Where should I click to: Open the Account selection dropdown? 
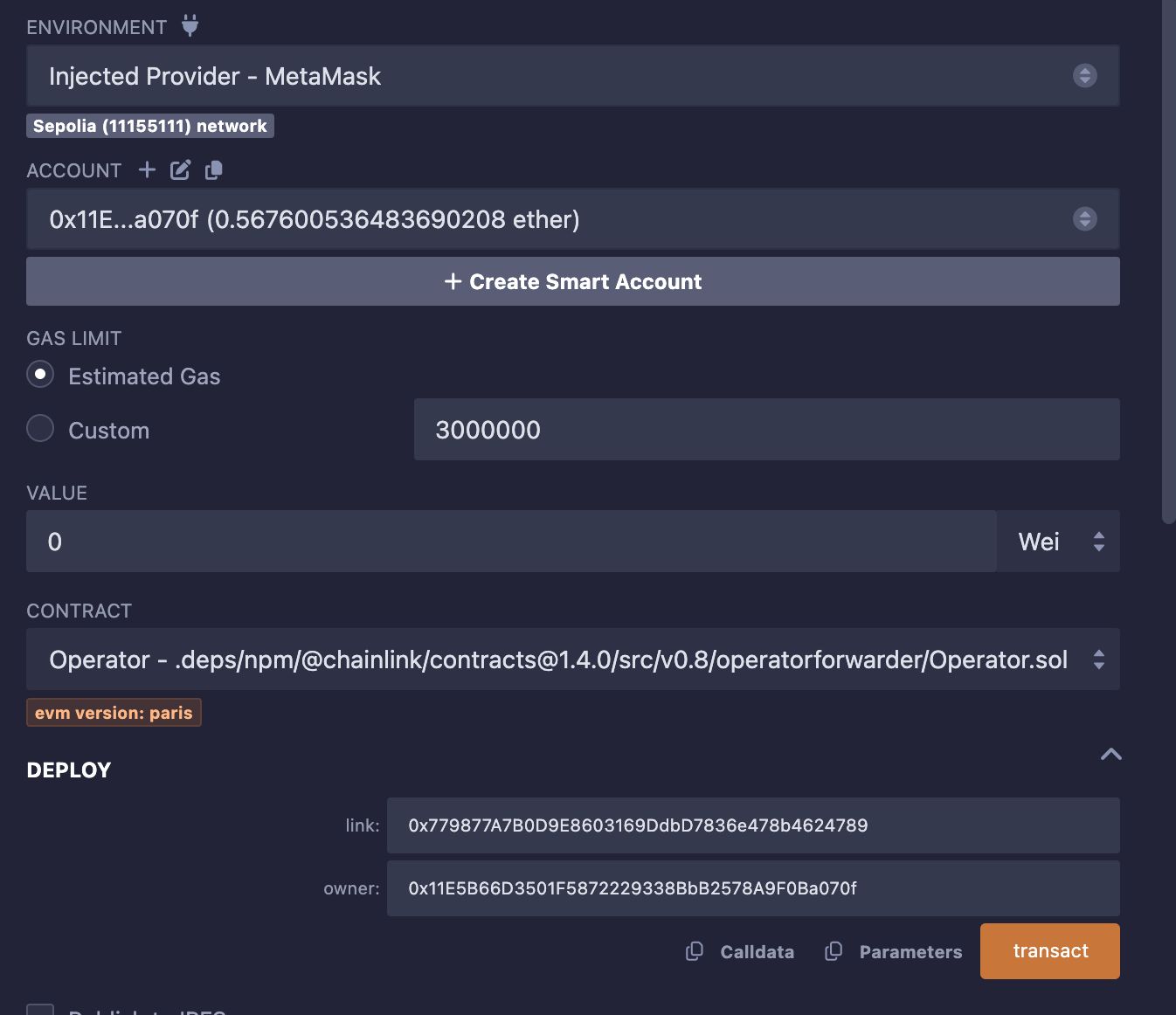pos(572,219)
